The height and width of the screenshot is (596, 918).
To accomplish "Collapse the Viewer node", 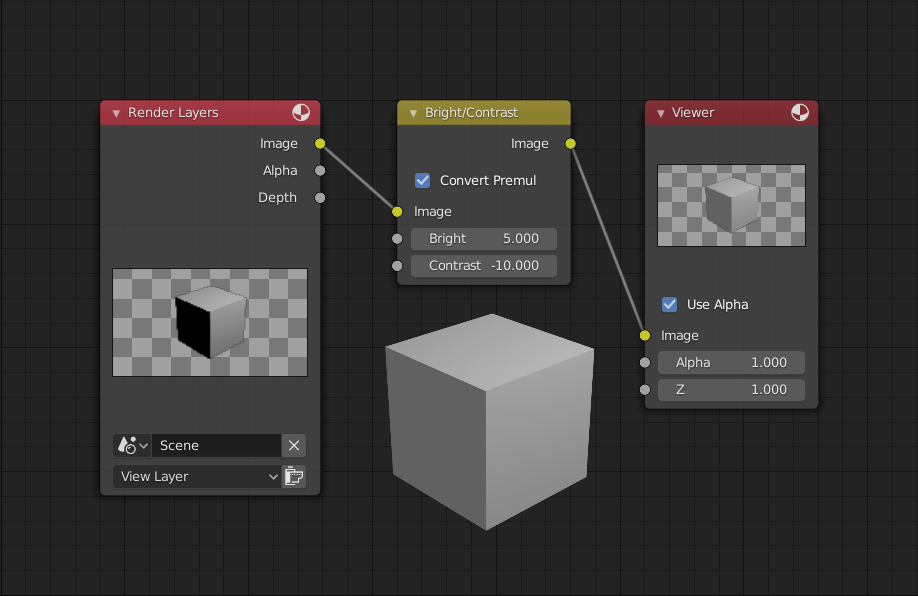I will click(663, 112).
